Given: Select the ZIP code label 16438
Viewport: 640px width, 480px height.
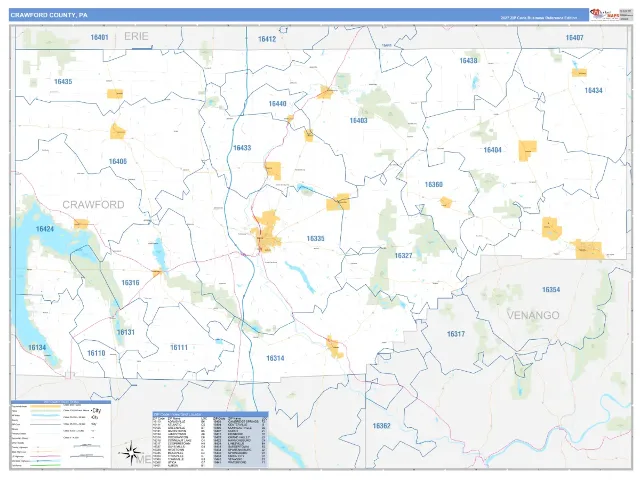Looking at the screenshot, I should [468, 60].
